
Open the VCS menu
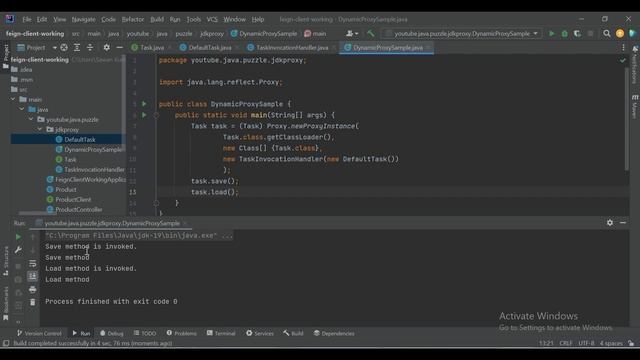pos(212,19)
